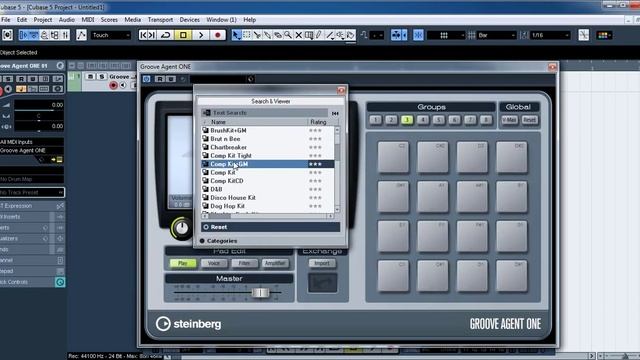This screenshot has height=360, width=640.
Task: Click the Import button under Exchange
Action: point(322,263)
